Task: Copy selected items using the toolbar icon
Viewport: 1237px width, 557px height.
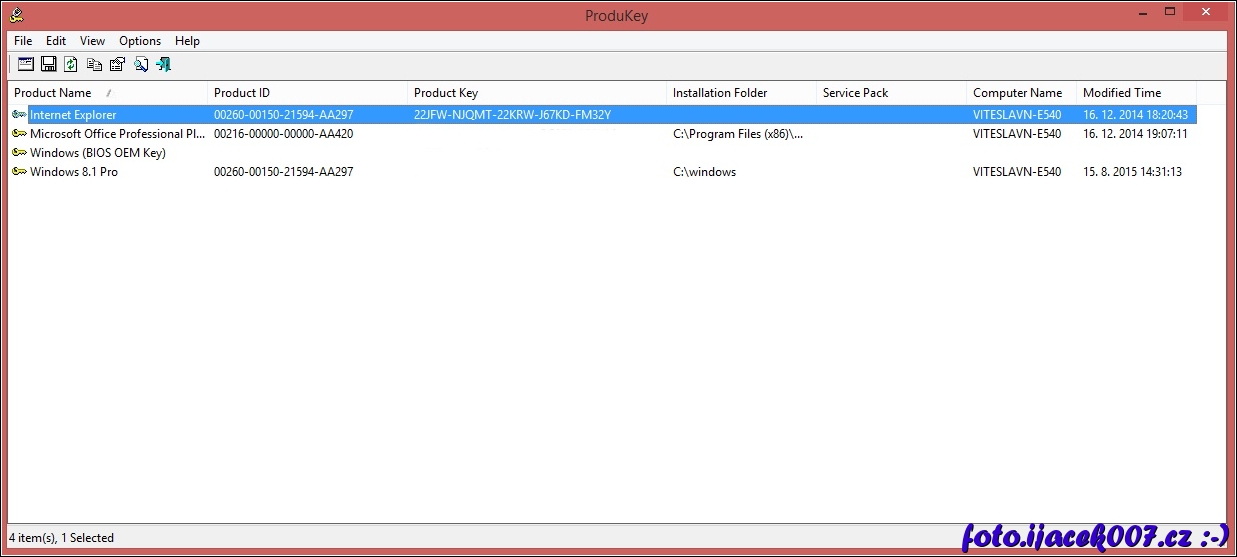Action: pyautogui.click(x=94, y=65)
